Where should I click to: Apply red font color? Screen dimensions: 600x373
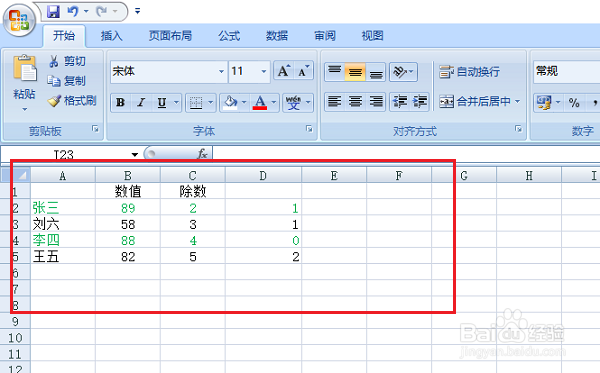260,103
